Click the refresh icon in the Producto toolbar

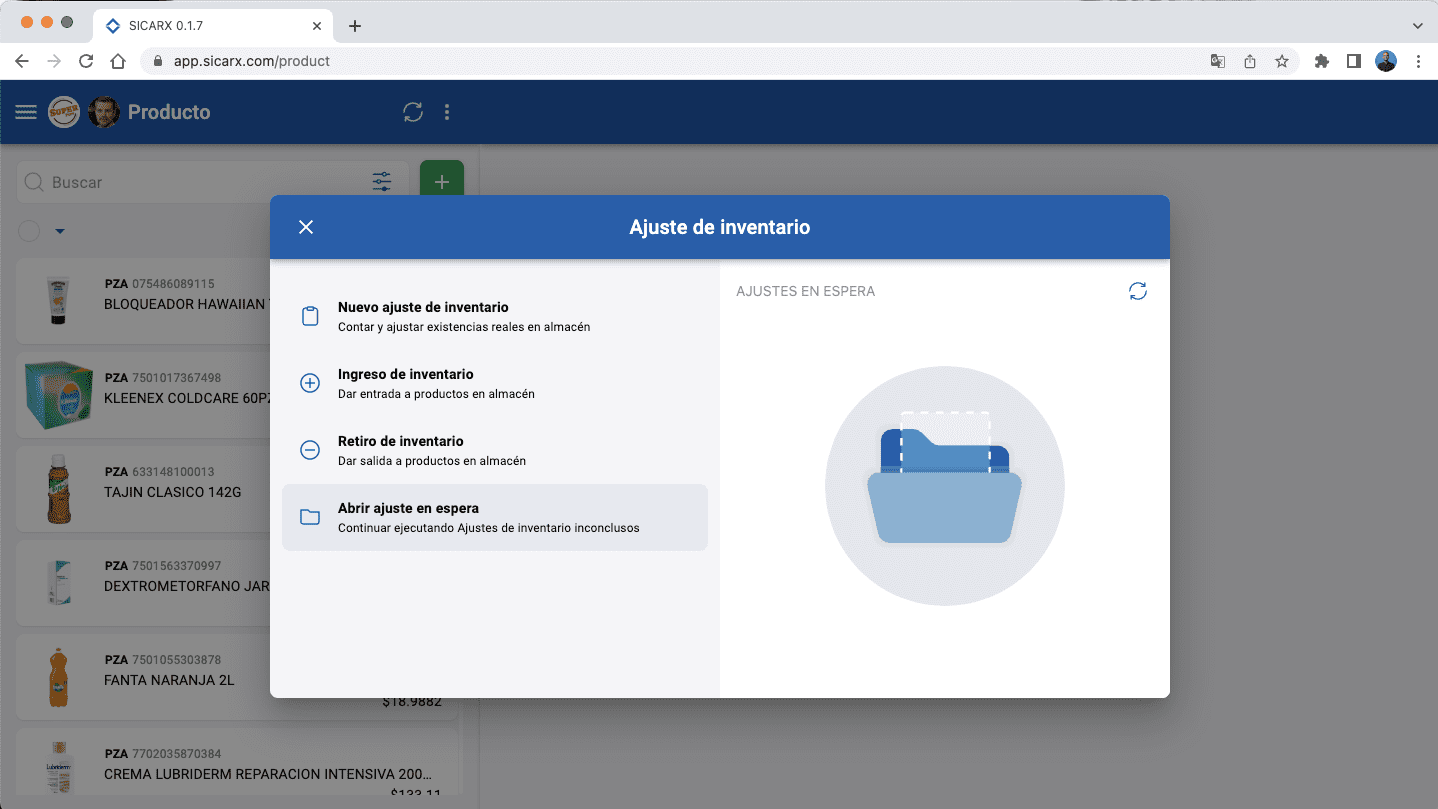pyautogui.click(x=412, y=112)
